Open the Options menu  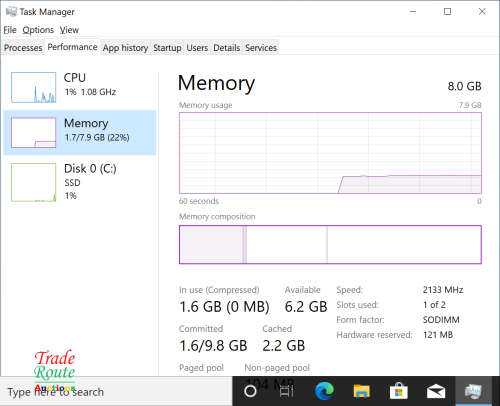(38, 30)
